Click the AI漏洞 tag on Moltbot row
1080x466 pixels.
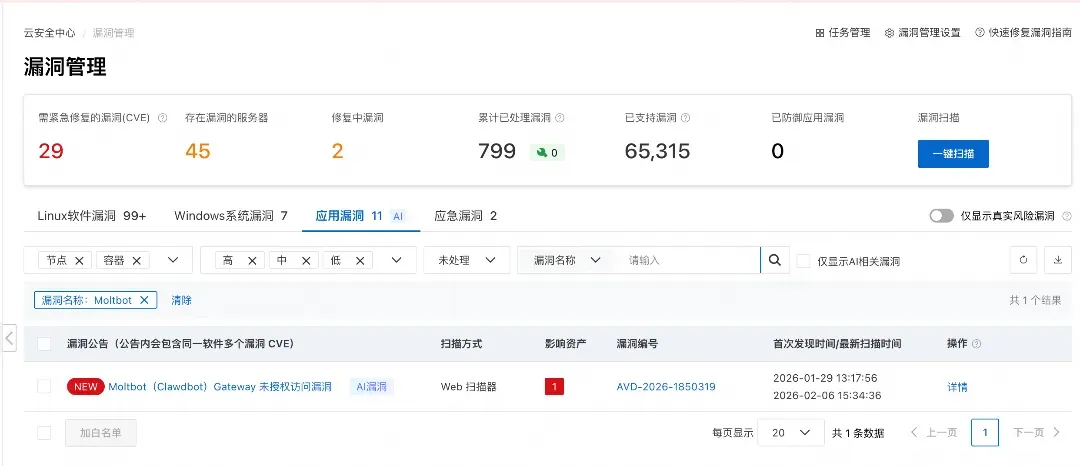tap(371, 387)
